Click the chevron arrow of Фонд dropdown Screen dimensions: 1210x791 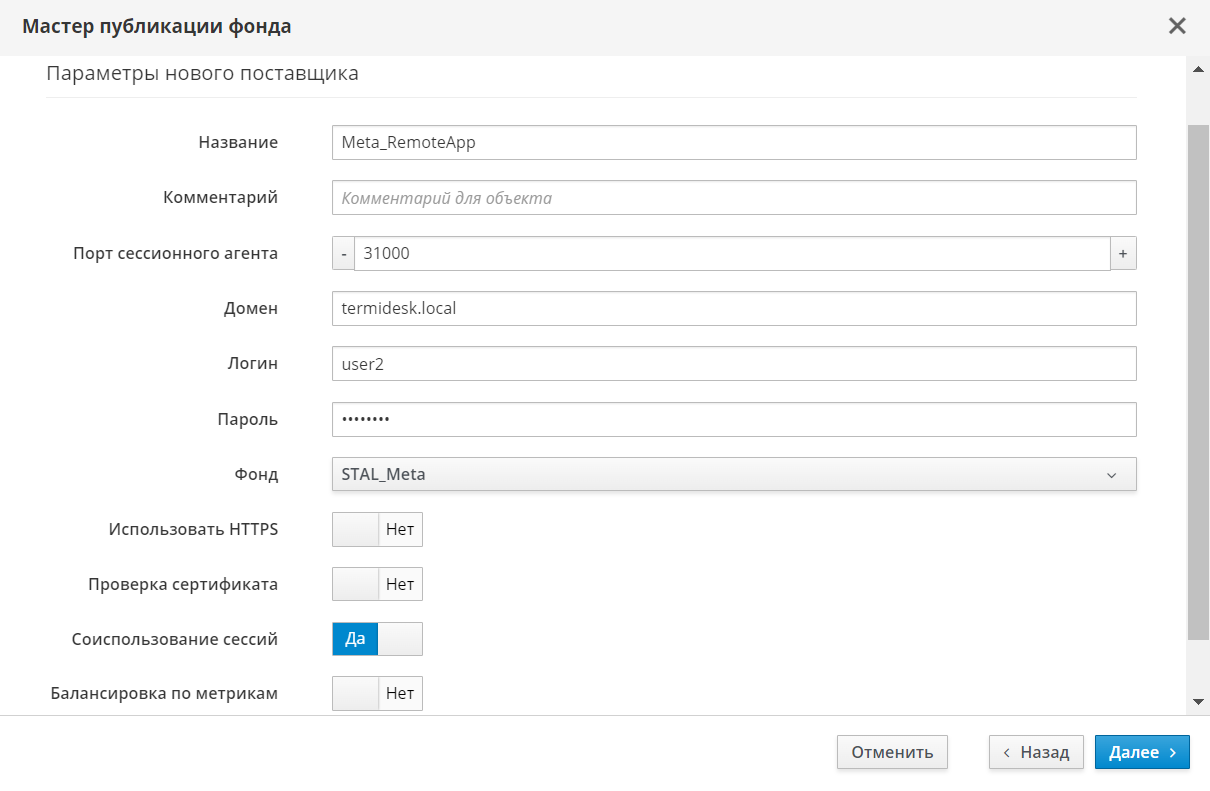point(1111,475)
